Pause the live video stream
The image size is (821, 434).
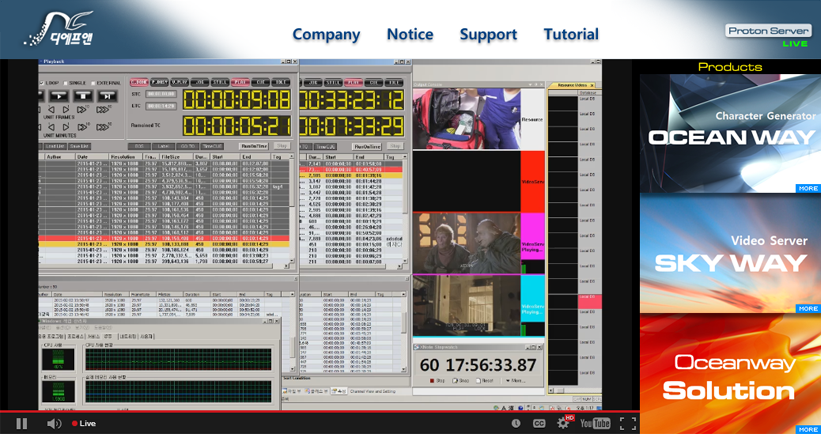coord(21,423)
